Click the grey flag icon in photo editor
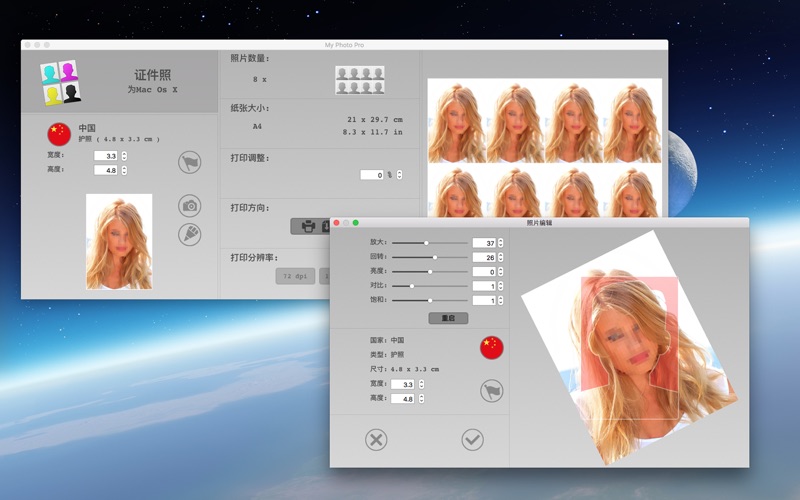 (x=491, y=391)
